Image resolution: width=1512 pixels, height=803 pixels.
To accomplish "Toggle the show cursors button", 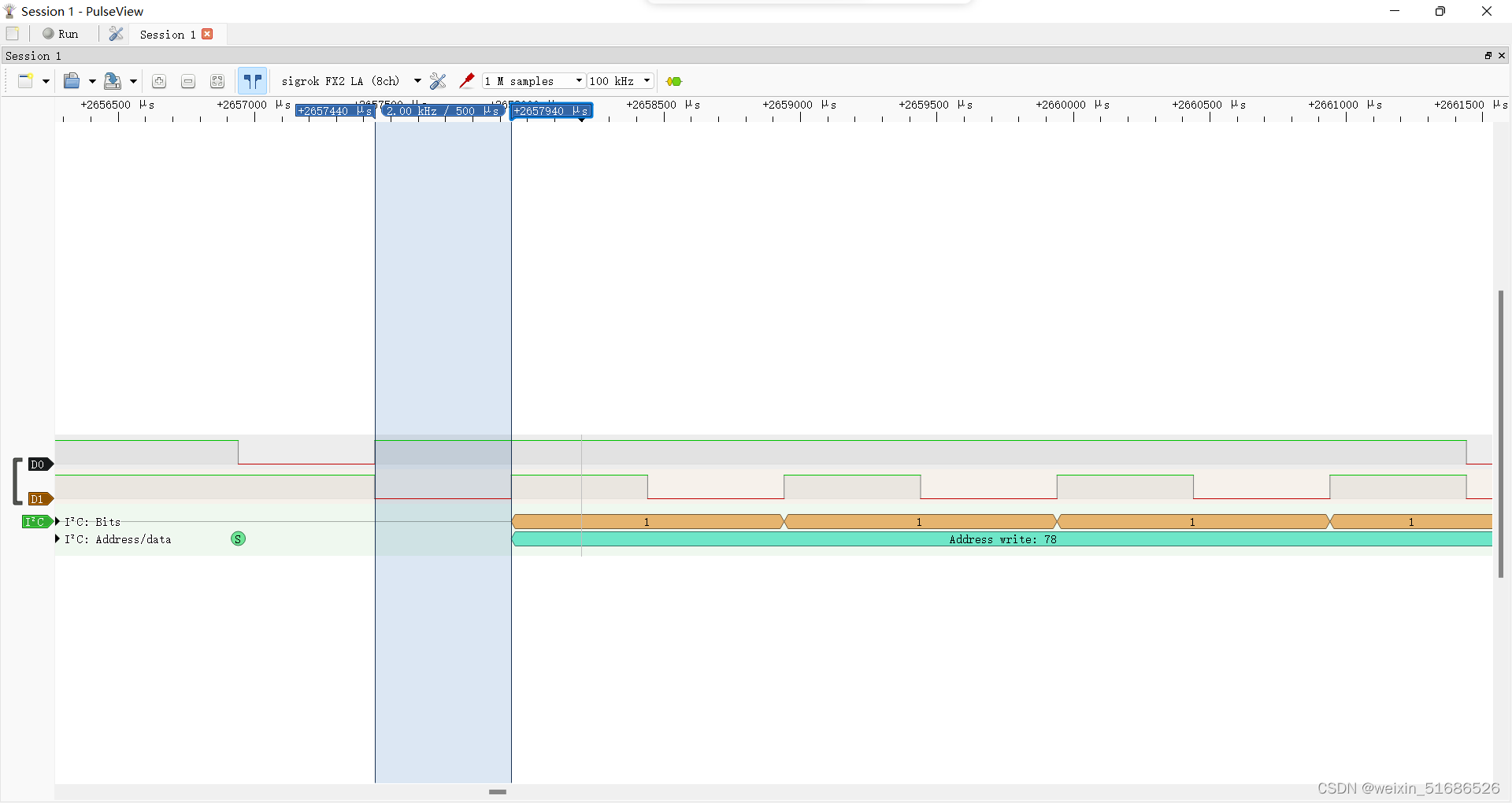I will pyautogui.click(x=252, y=81).
